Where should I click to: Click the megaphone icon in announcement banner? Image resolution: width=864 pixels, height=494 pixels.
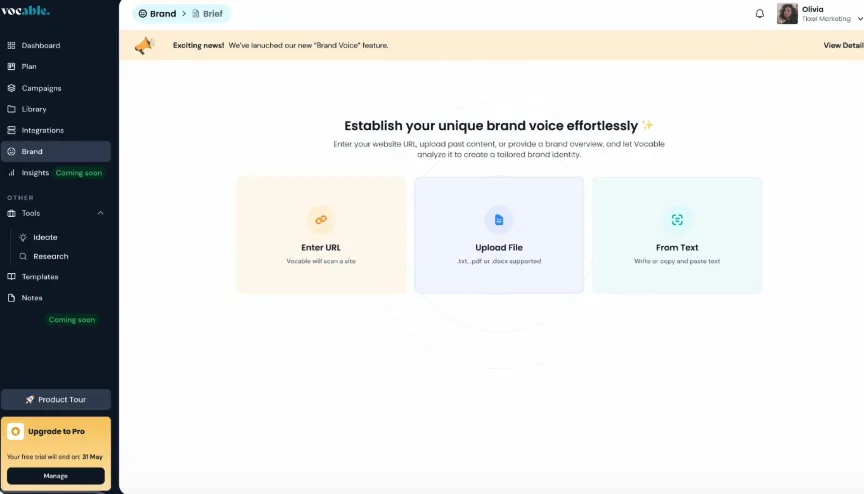145,45
